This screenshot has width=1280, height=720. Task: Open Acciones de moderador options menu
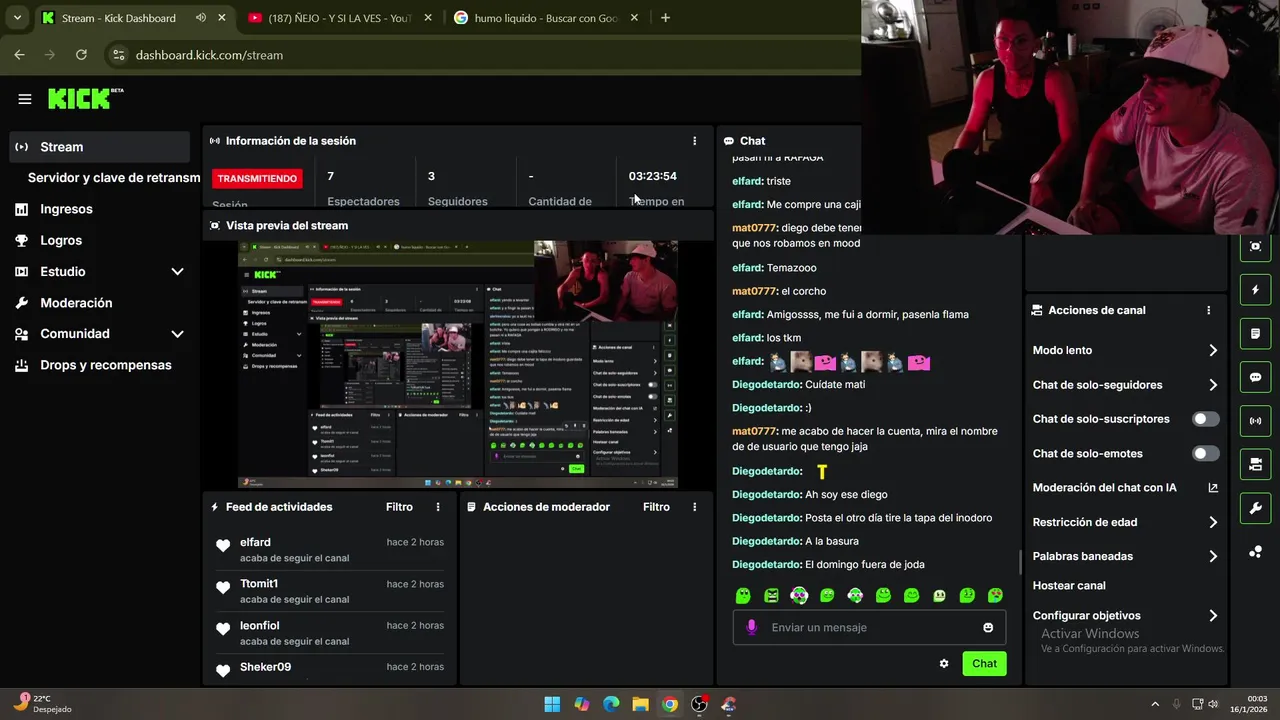pyautogui.click(x=695, y=507)
